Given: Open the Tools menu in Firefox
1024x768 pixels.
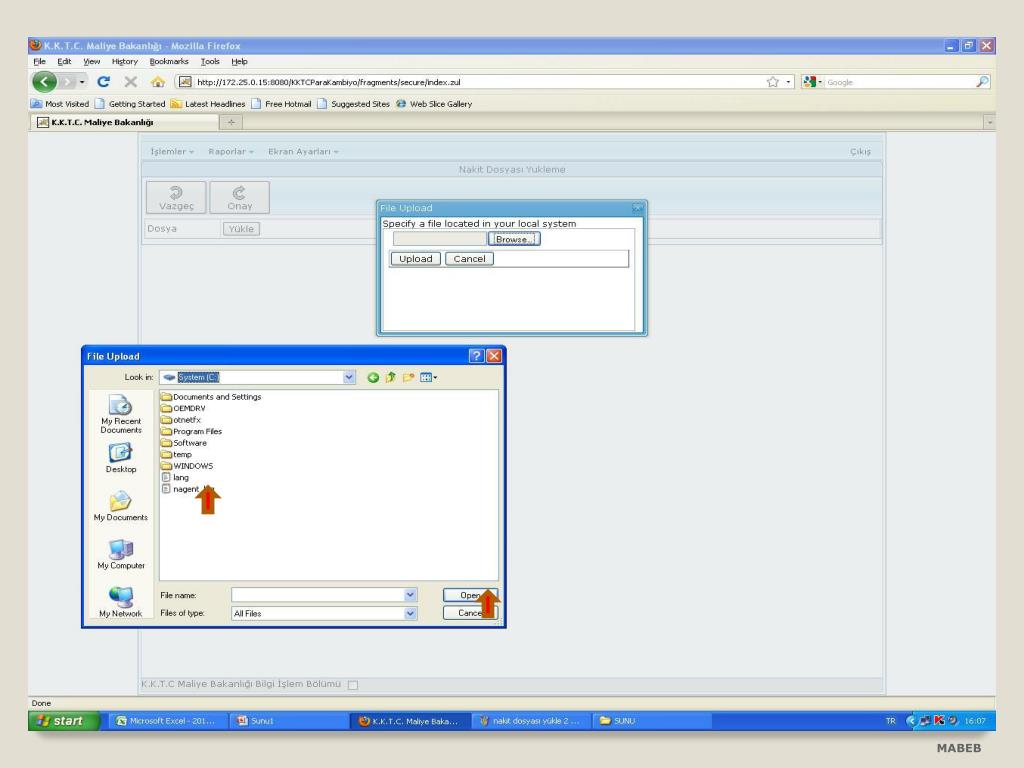Looking at the screenshot, I should coord(210,61).
